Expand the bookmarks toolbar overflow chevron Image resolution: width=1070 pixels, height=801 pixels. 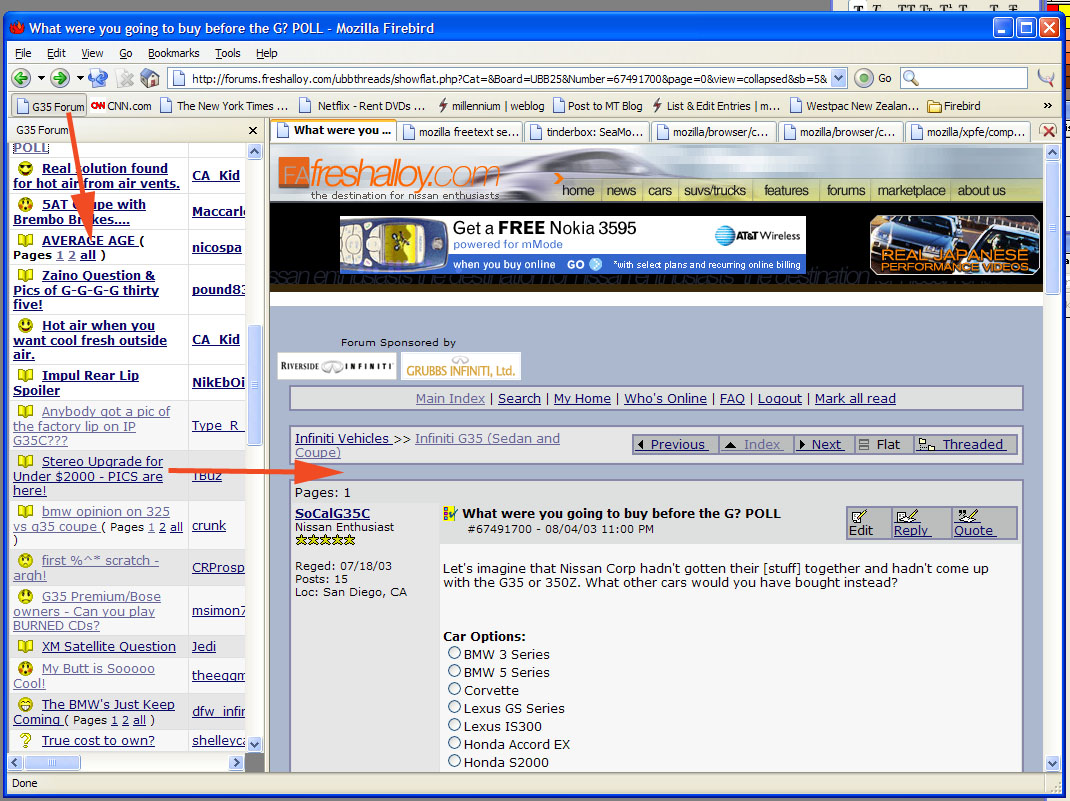1047,106
